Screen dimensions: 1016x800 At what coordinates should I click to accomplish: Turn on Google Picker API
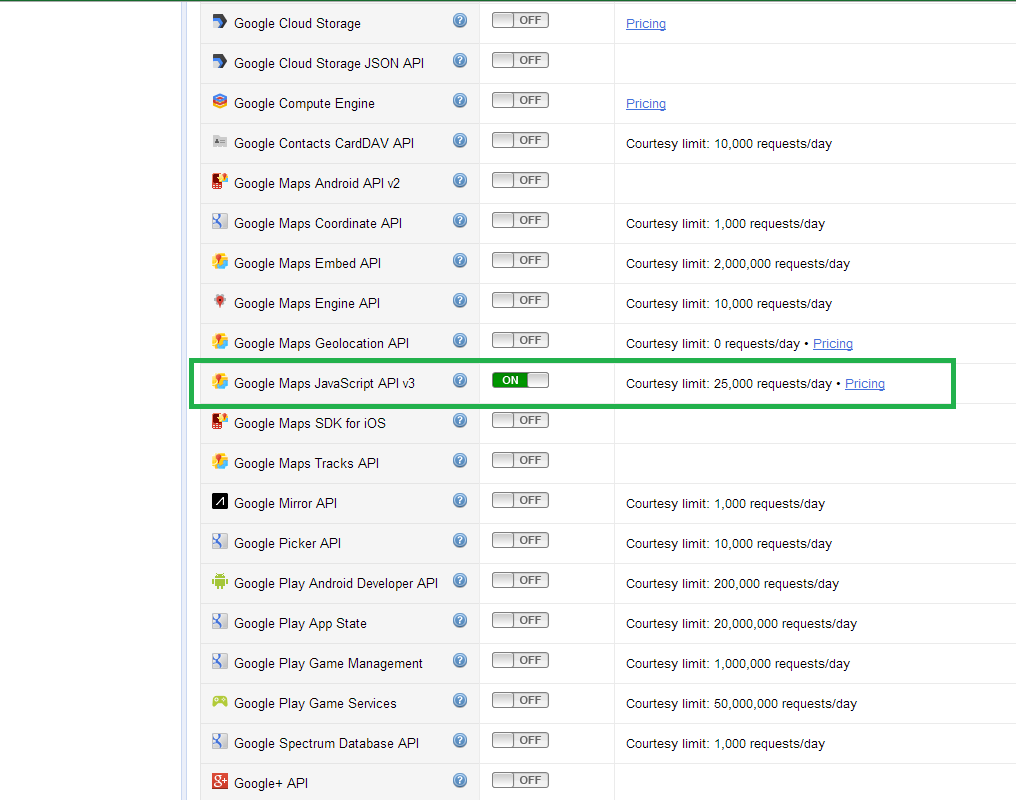pos(520,540)
